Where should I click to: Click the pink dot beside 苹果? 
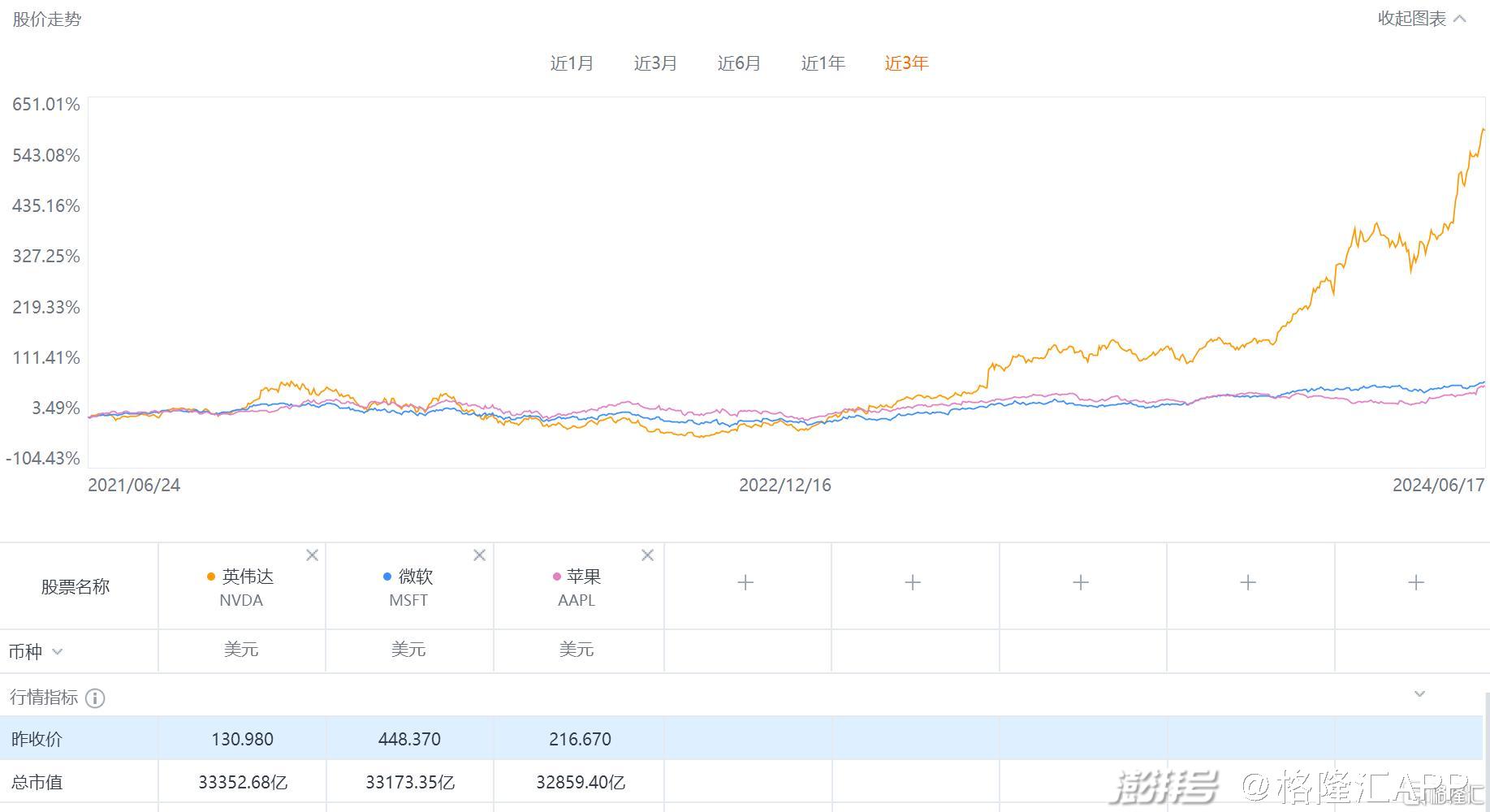click(x=556, y=577)
